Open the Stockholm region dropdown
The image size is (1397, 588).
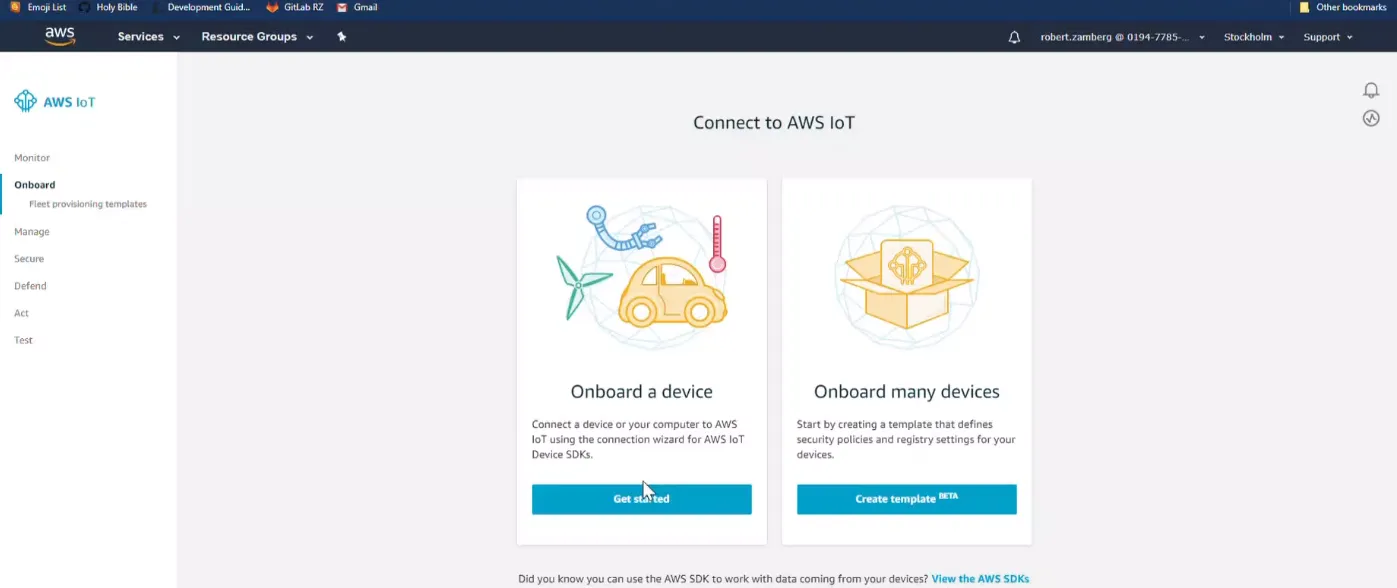coord(1254,37)
